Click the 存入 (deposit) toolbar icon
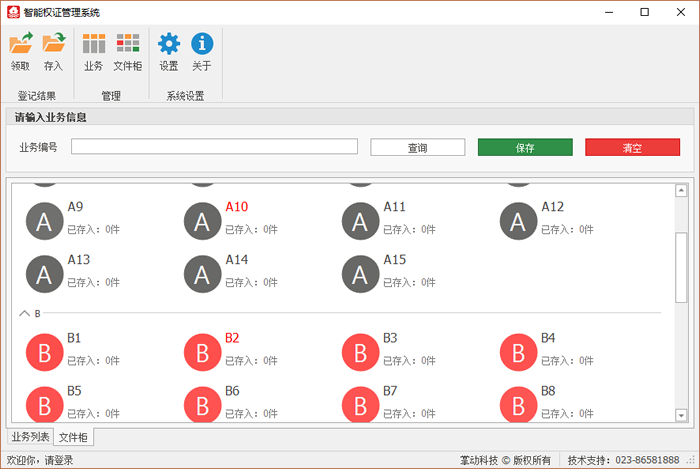Image resolution: width=700 pixels, height=469 pixels. 53,45
